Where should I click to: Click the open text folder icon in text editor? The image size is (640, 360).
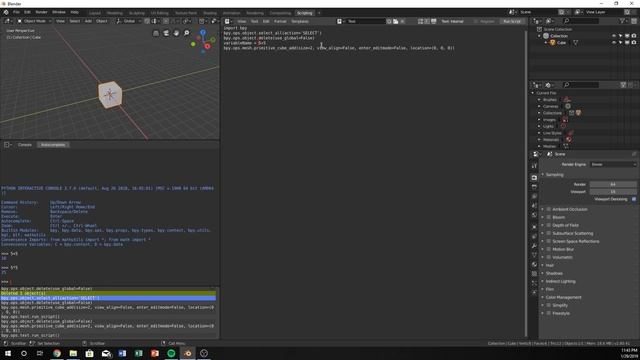396,21
